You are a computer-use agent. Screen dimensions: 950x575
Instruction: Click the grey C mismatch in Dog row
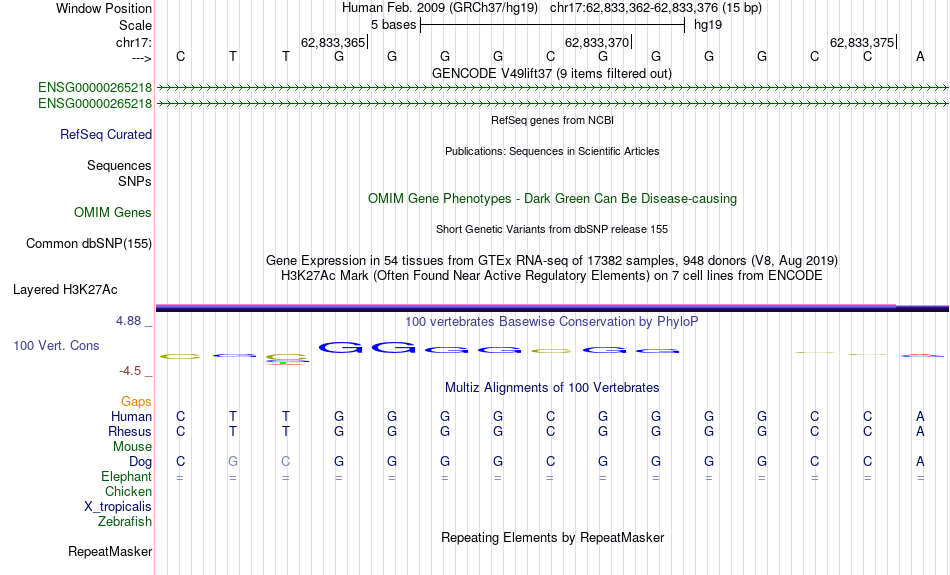coord(285,462)
